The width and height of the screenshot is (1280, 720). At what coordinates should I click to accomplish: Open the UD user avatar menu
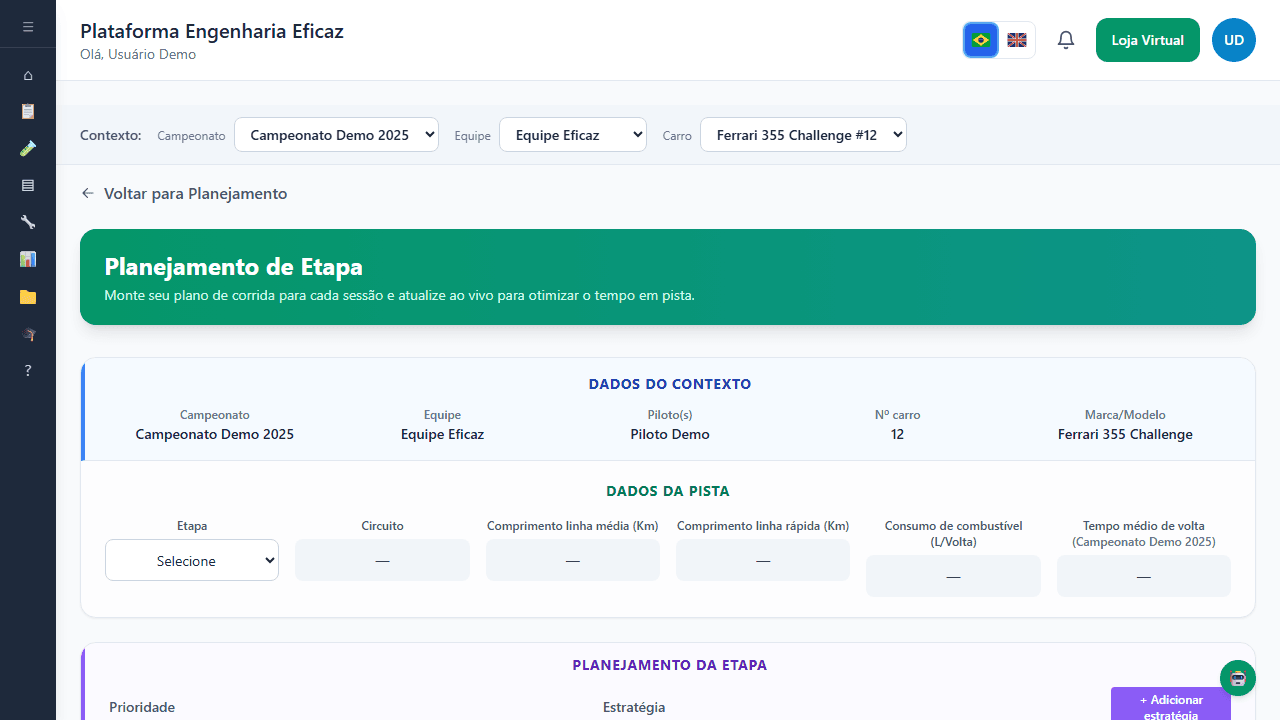point(1233,40)
